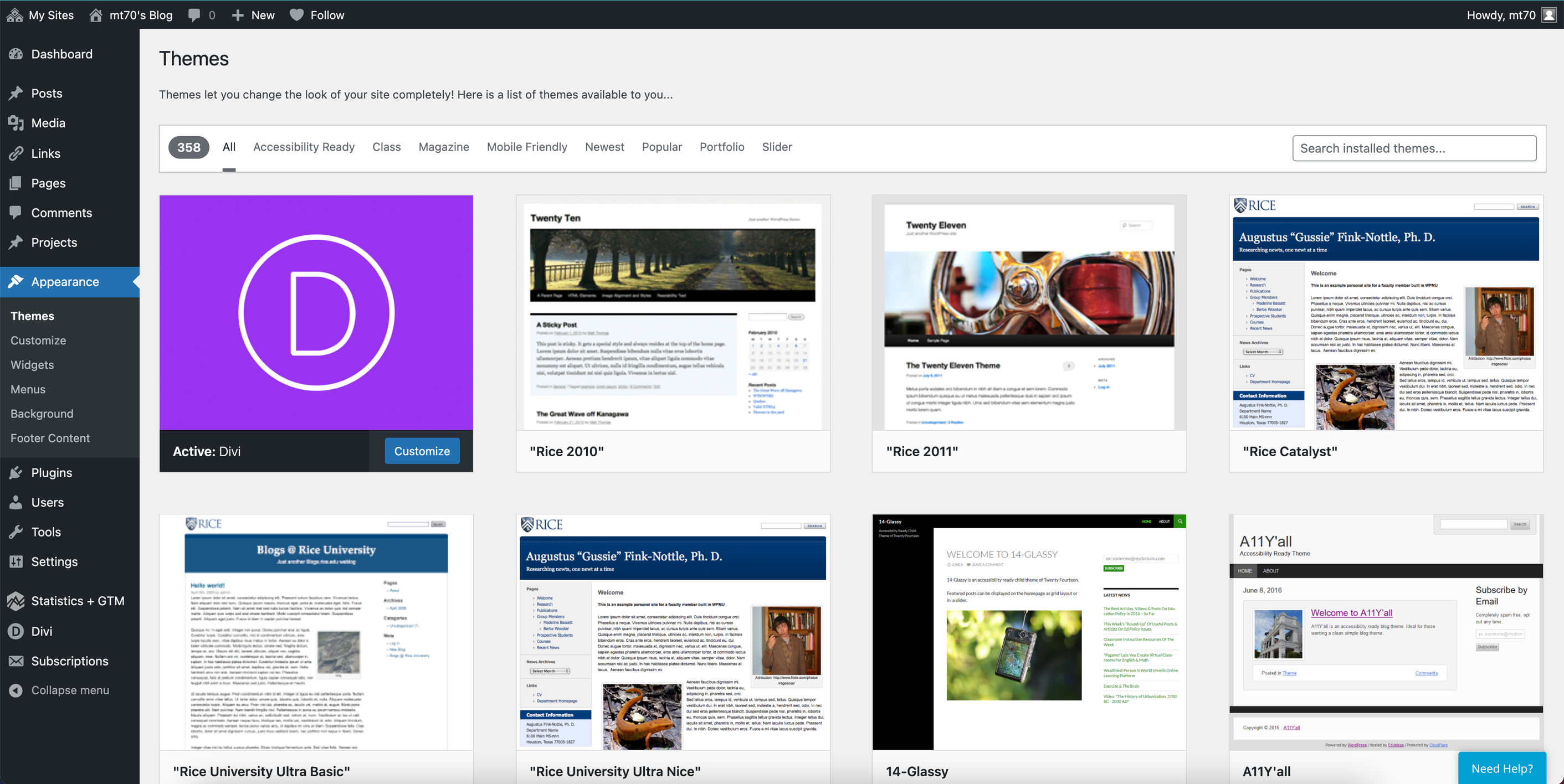This screenshot has width=1564, height=784.
Task: Select the "Rice 2010" theme thumbnail
Action: pos(673,312)
